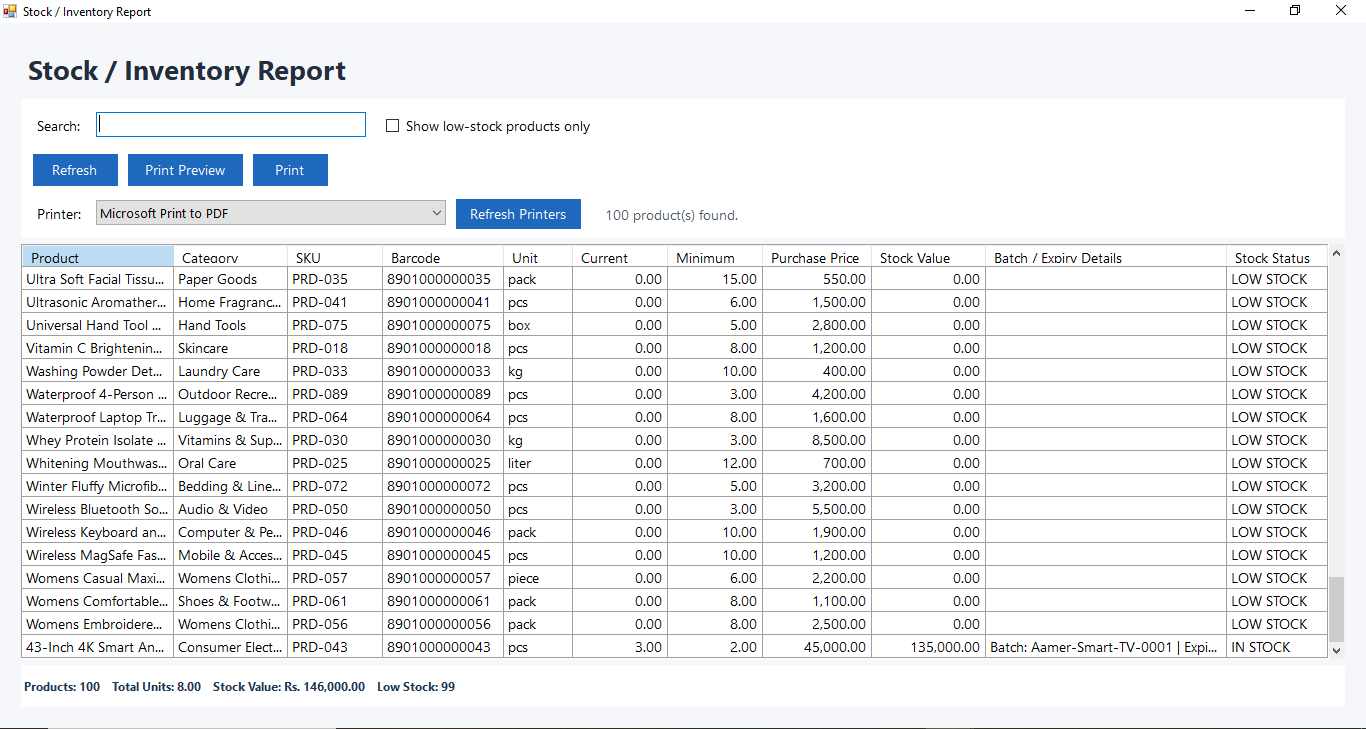This screenshot has width=1366, height=729.
Task: Open the Printer dropdown
Action: [271, 213]
